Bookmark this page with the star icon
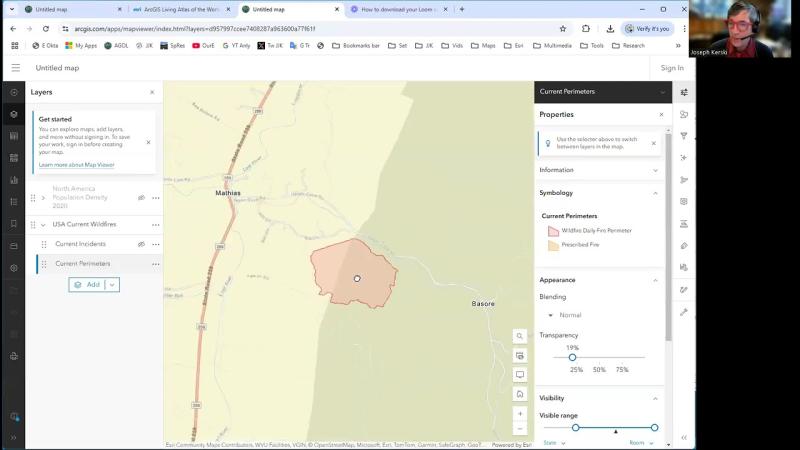This screenshot has width=800, height=450. (563, 29)
